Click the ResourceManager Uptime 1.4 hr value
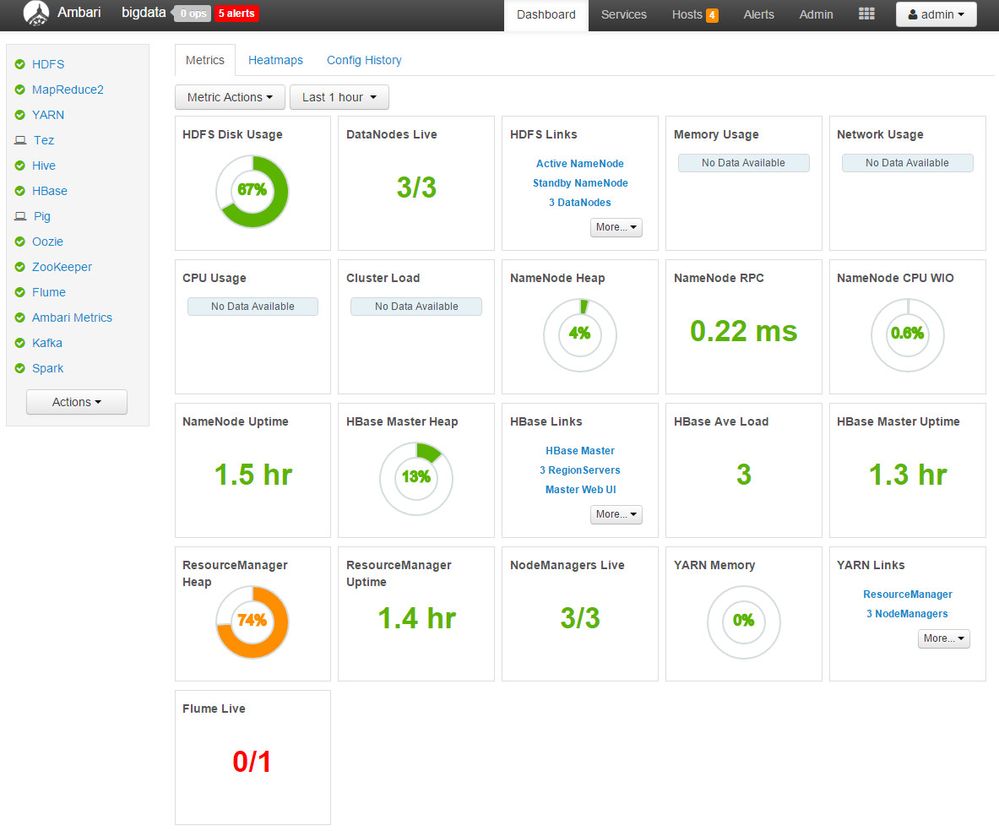999x831 pixels. pos(417,618)
